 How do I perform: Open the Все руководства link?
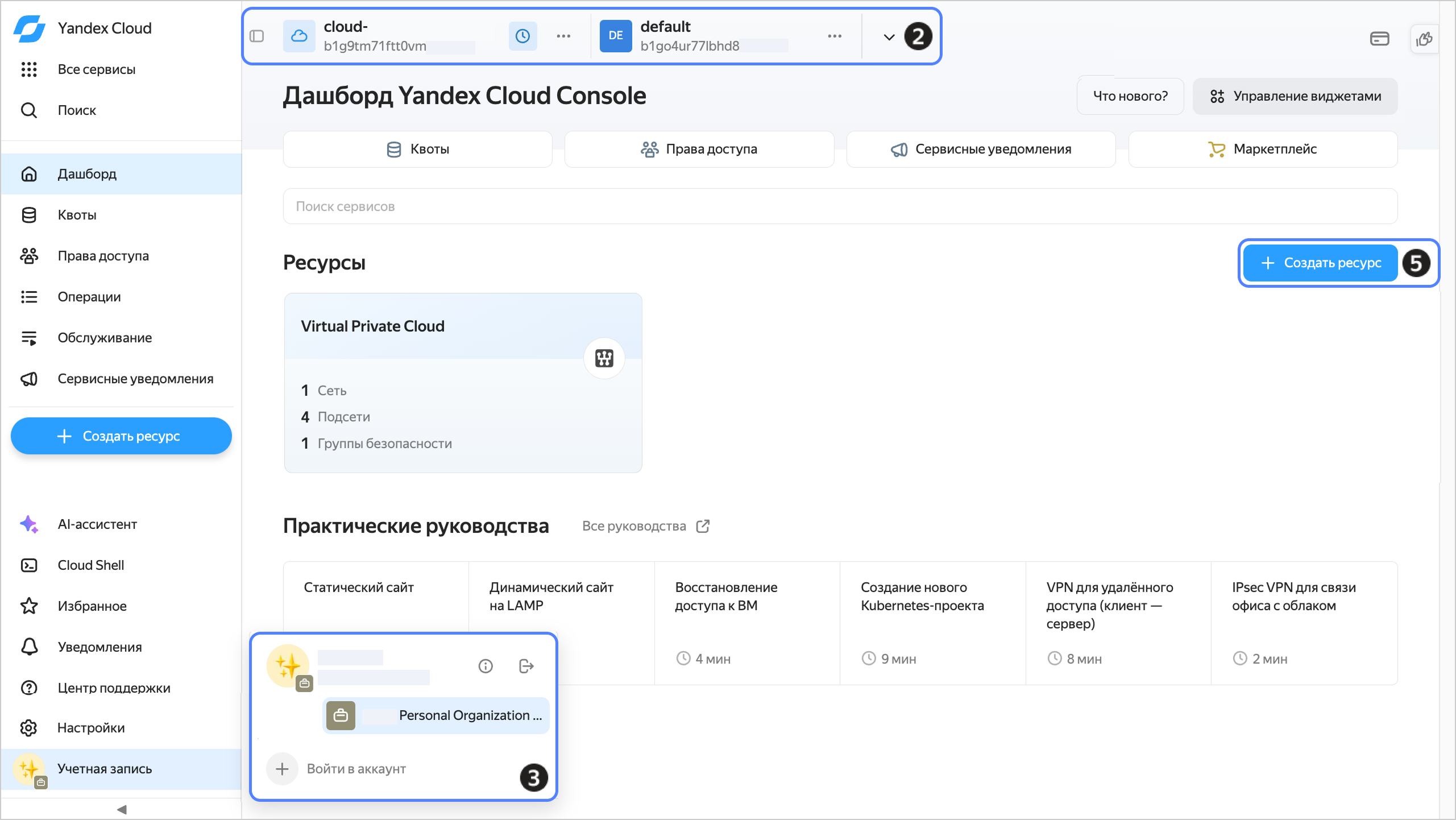tap(646, 526)
